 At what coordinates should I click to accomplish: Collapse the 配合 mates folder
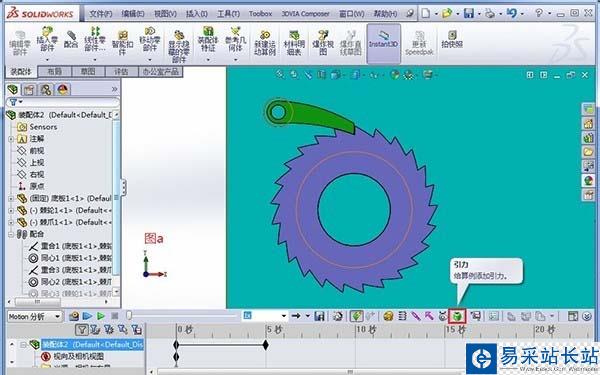tap(11, 234)
